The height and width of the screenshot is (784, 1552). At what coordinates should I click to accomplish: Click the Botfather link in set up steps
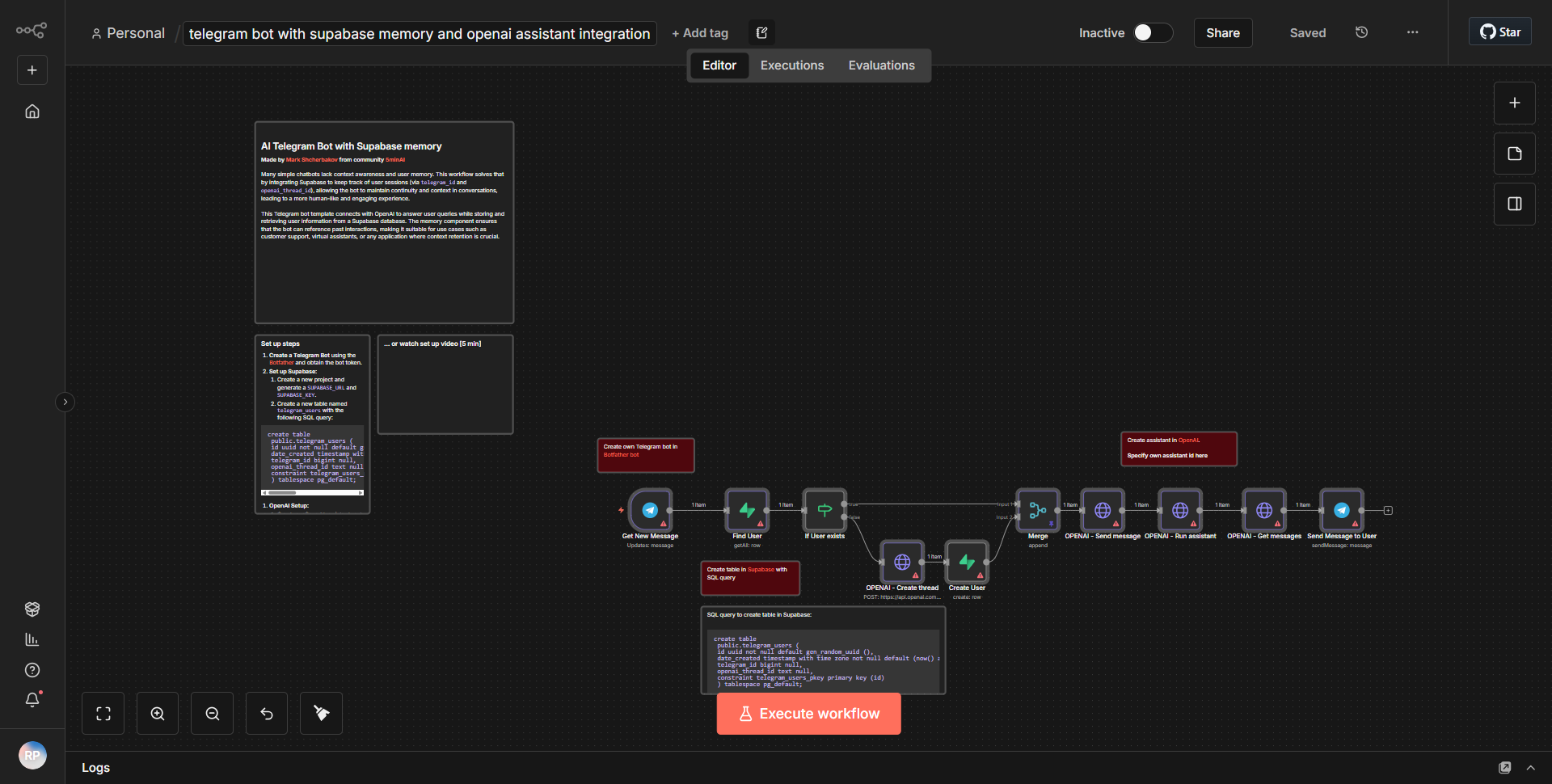pos(281,363)
